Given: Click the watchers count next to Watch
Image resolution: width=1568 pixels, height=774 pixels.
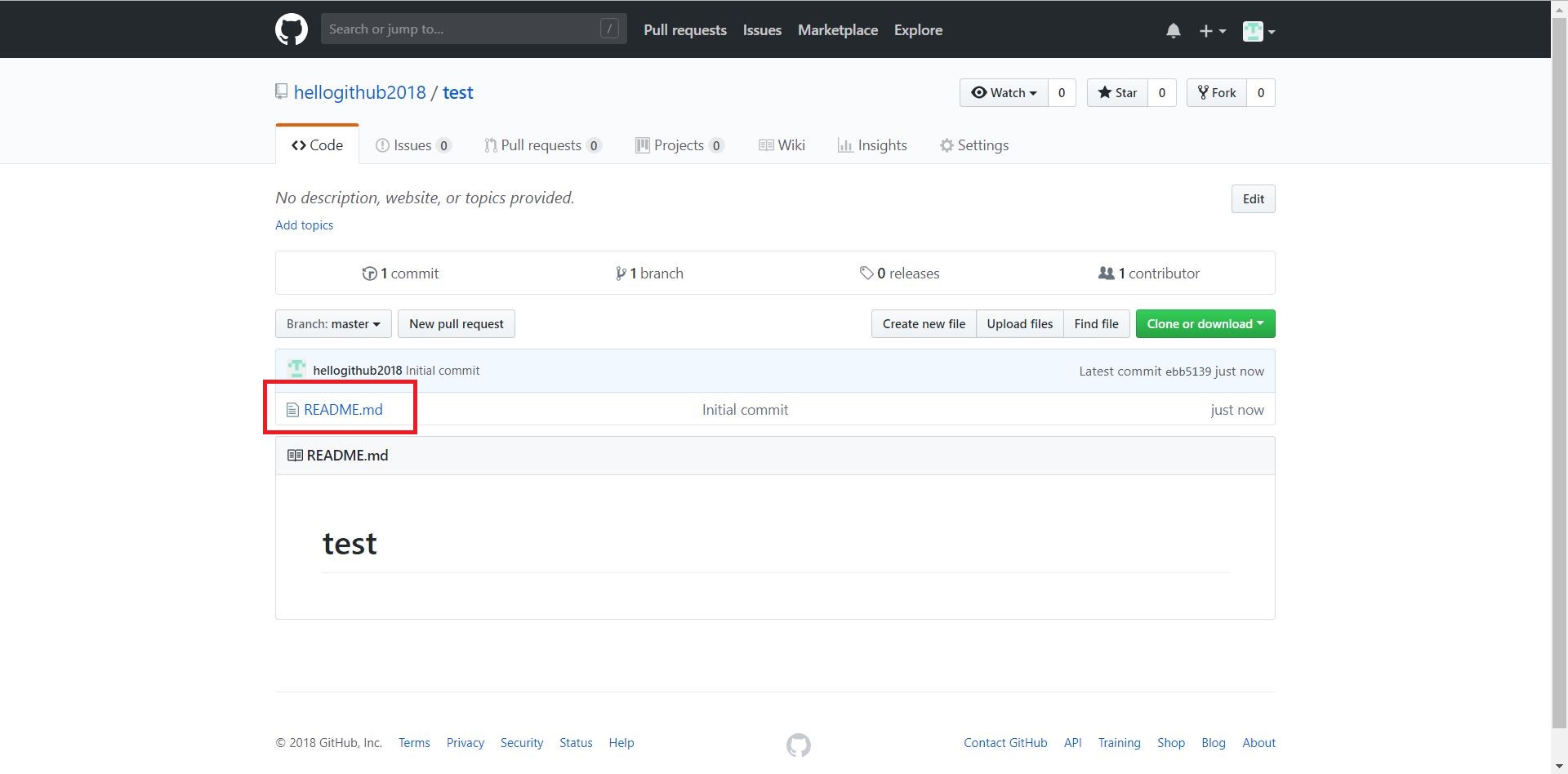Looking at the screenshot, I should [x=1062, y=93].
